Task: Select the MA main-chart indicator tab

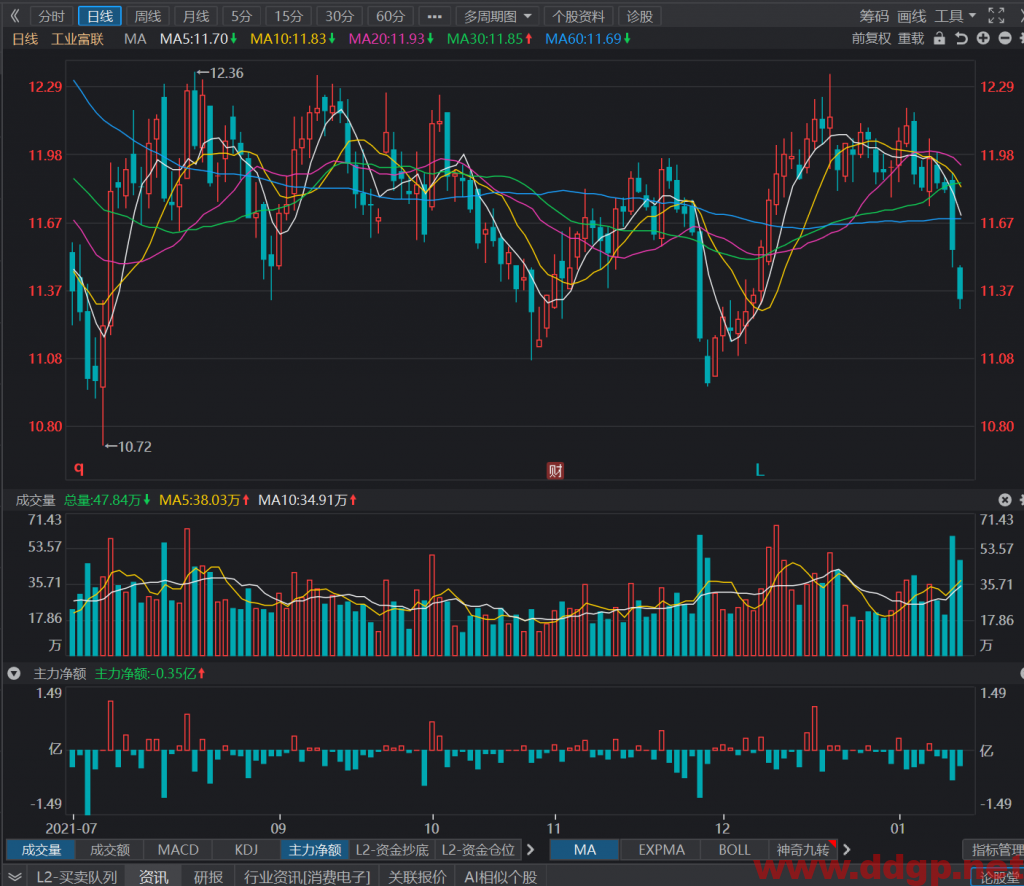Action: click(584, 849)
